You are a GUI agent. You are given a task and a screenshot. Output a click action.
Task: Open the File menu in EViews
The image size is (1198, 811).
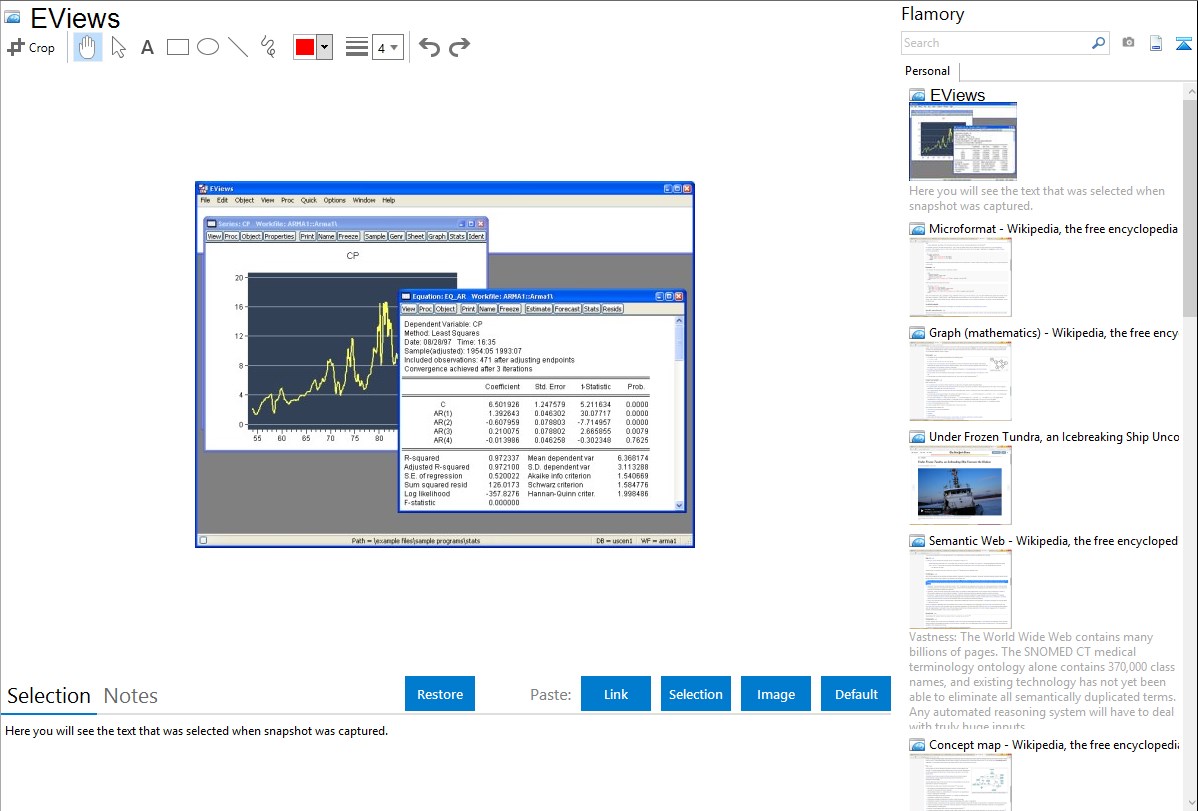205,200
